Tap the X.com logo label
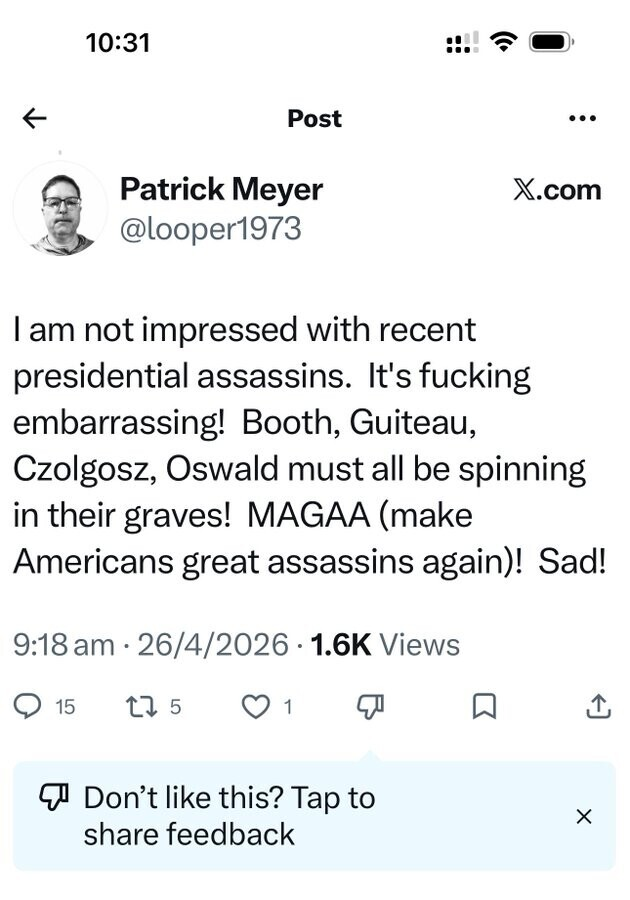Image resolution: width=630 pixels, height=900 pixels. [557, 190]
